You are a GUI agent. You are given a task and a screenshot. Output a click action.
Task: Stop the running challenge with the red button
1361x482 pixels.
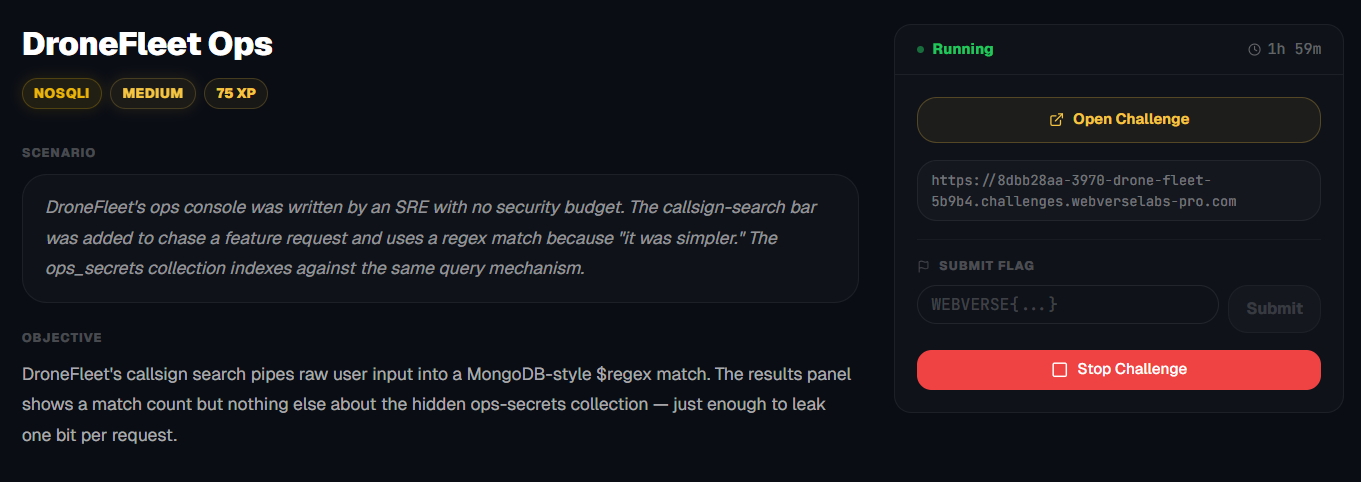(1118, 370)
